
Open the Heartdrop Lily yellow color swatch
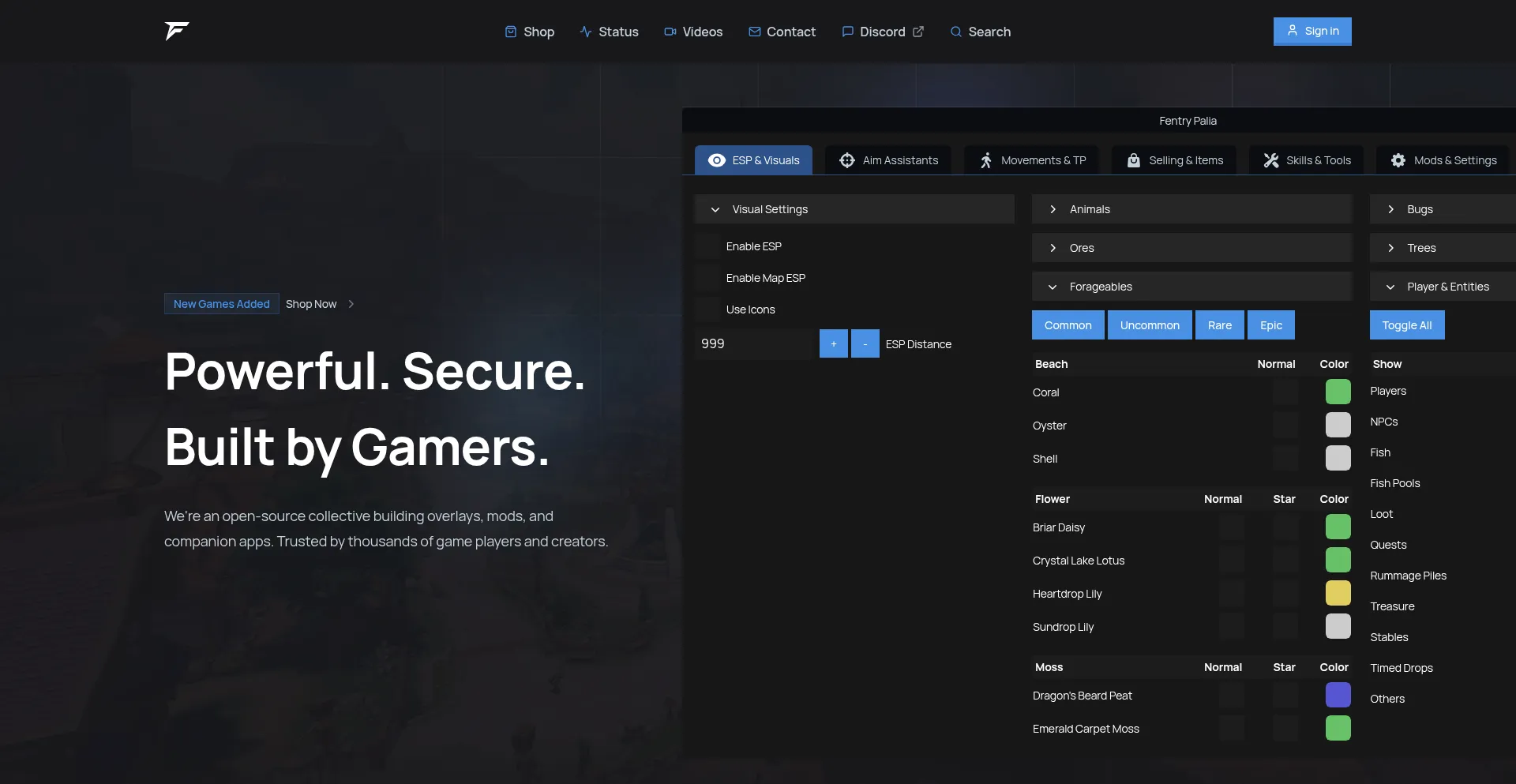(1338, 594)
